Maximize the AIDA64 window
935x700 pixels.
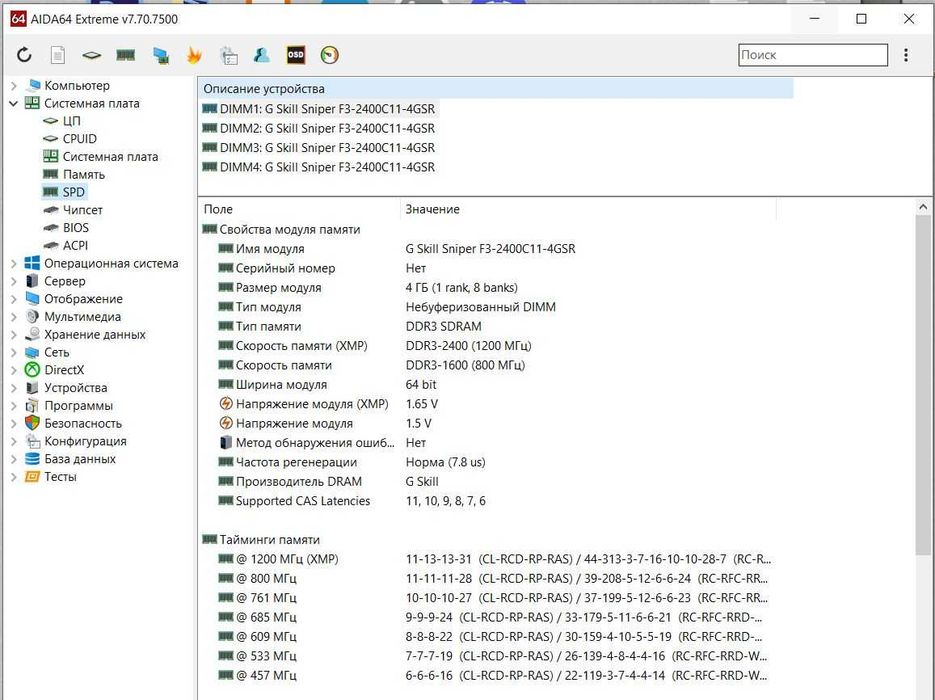coord(861,19)
